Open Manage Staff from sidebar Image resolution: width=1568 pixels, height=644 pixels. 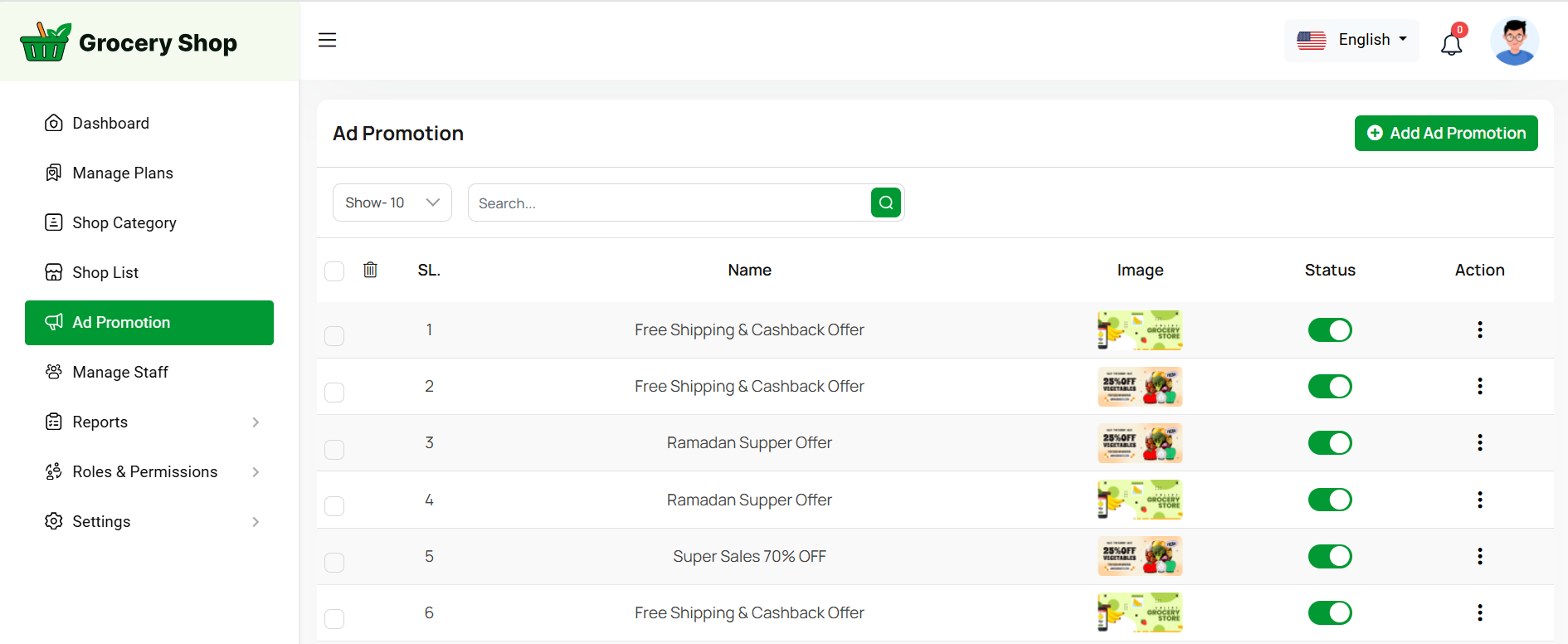[x=120, y=372]
